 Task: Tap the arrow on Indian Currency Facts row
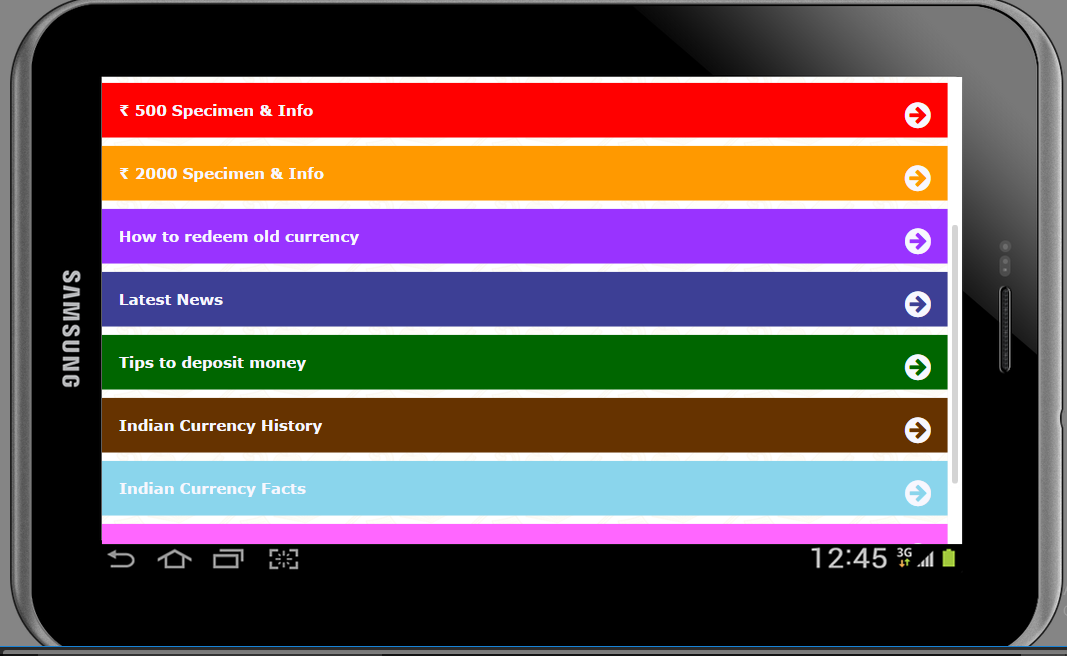click(917, 493)
